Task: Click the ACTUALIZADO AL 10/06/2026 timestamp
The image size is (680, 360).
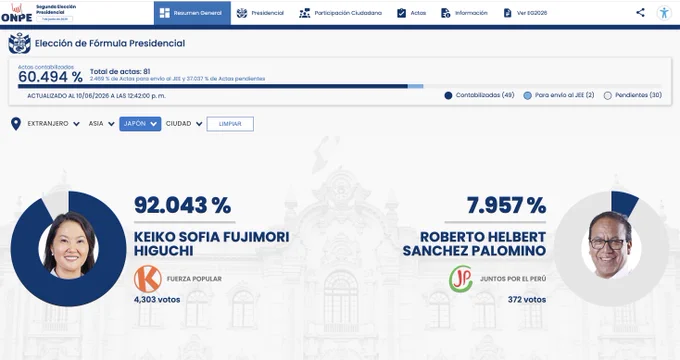Action: pos(96,96)
